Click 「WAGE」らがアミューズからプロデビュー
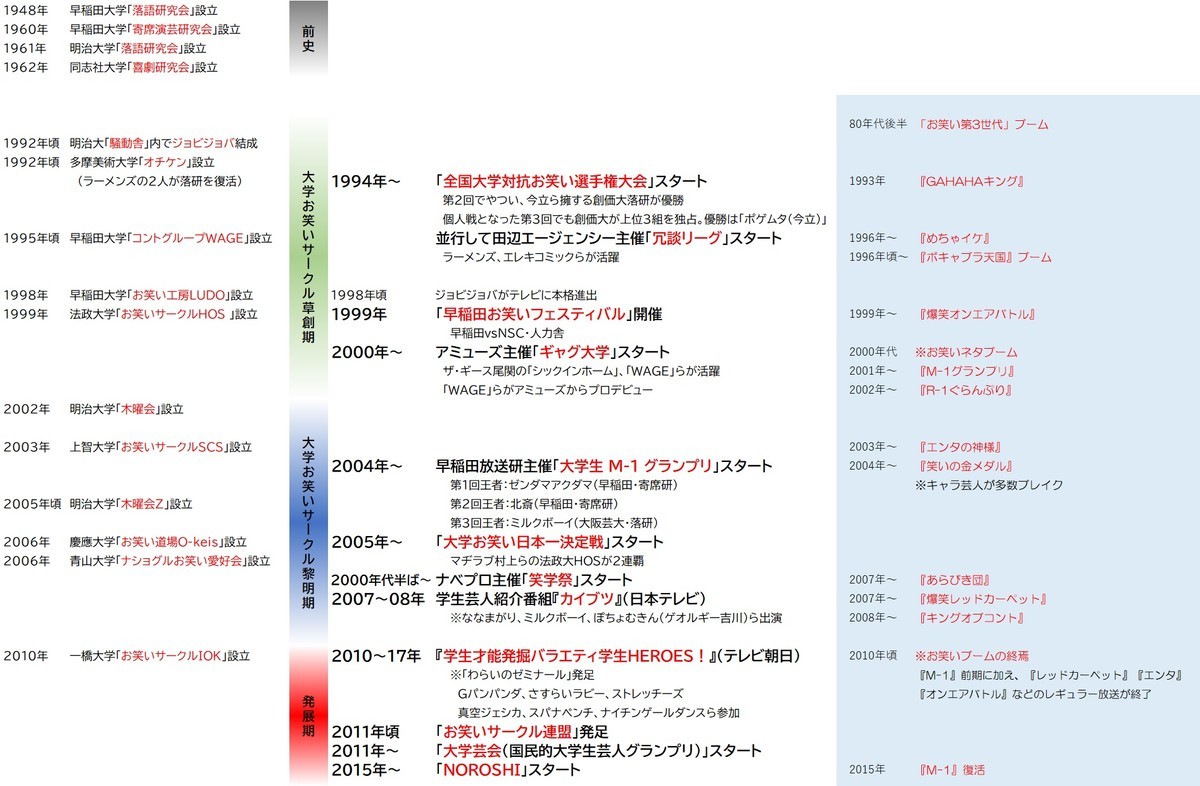Viewport: 1200px width, 786px height. click(547, 390)
